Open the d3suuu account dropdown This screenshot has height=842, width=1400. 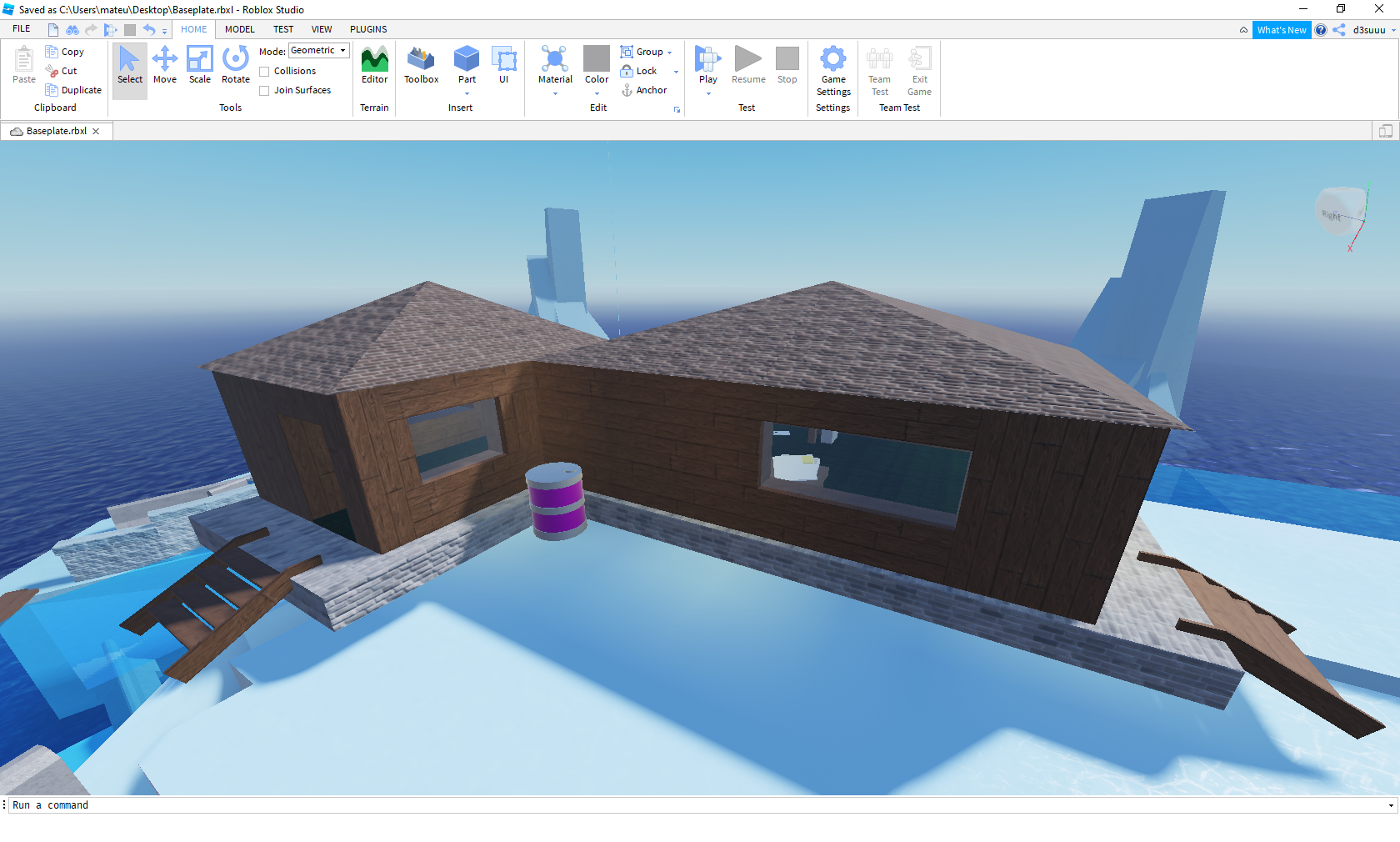1392,31
